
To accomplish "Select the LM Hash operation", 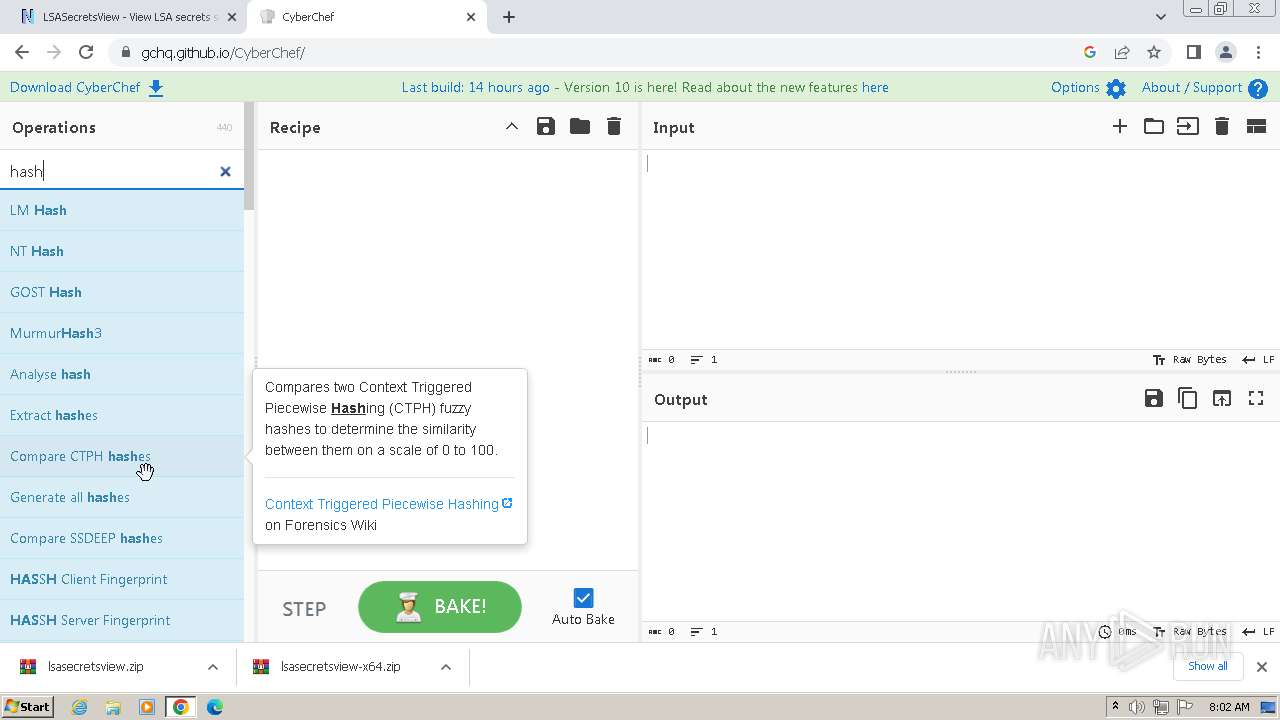I will [122, 210].
